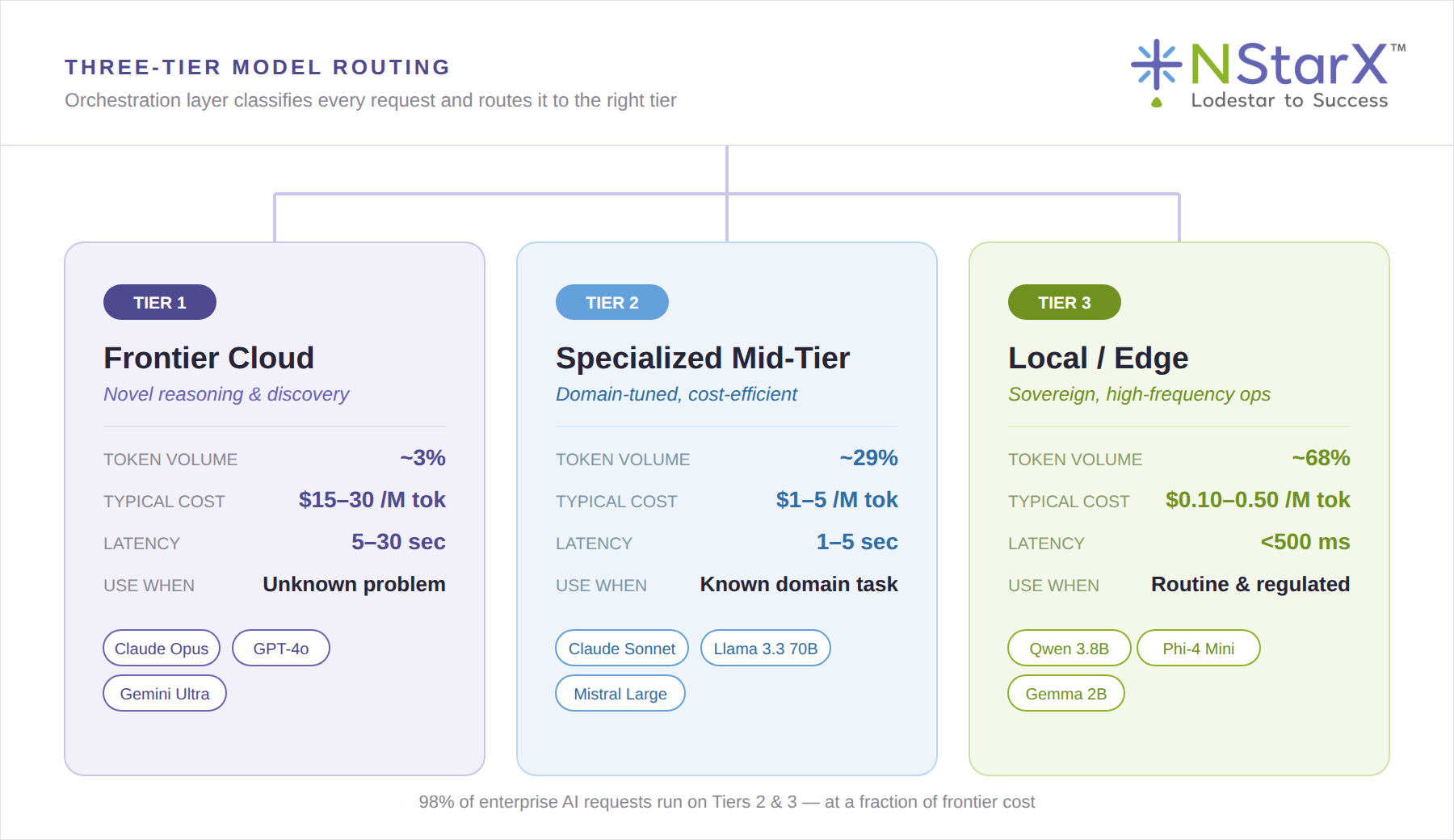The width and height of the screenshot is (1454, 840).
Task: Click the Three-Tier Model Routing title
Action: (258, 67)
